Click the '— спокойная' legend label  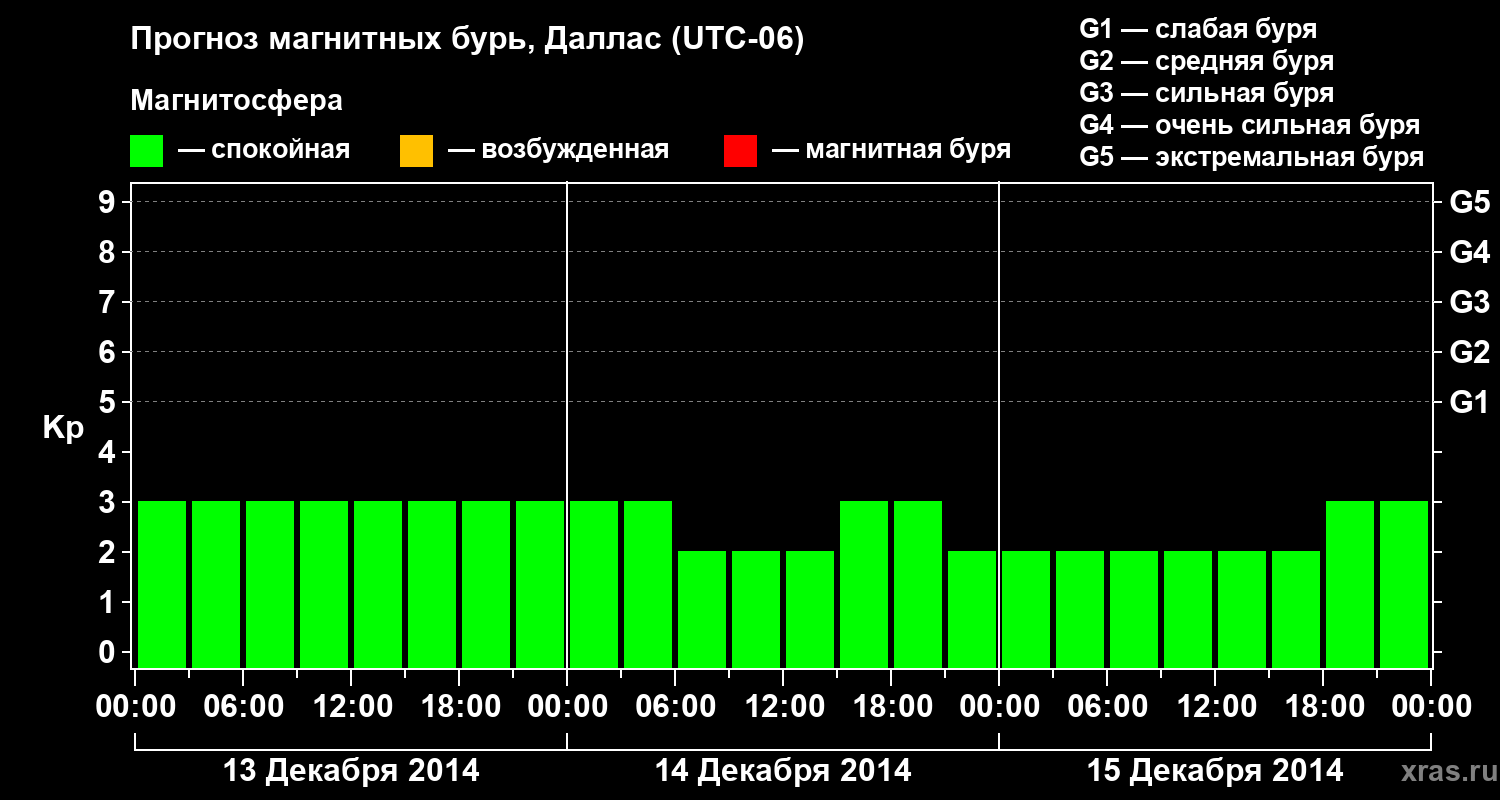click(264, 150)
